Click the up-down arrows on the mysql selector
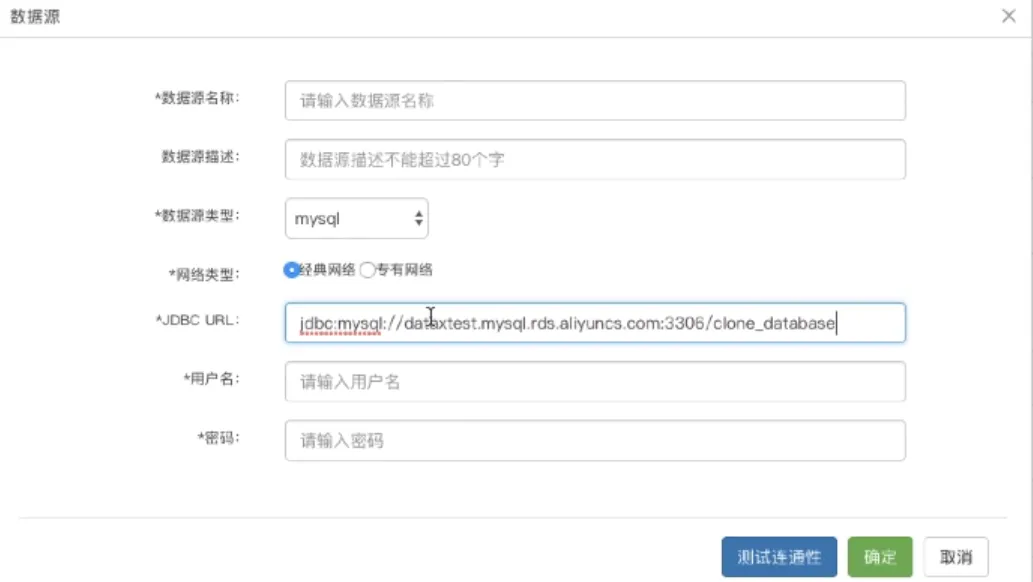1033x582 pixels. (418, 219)
